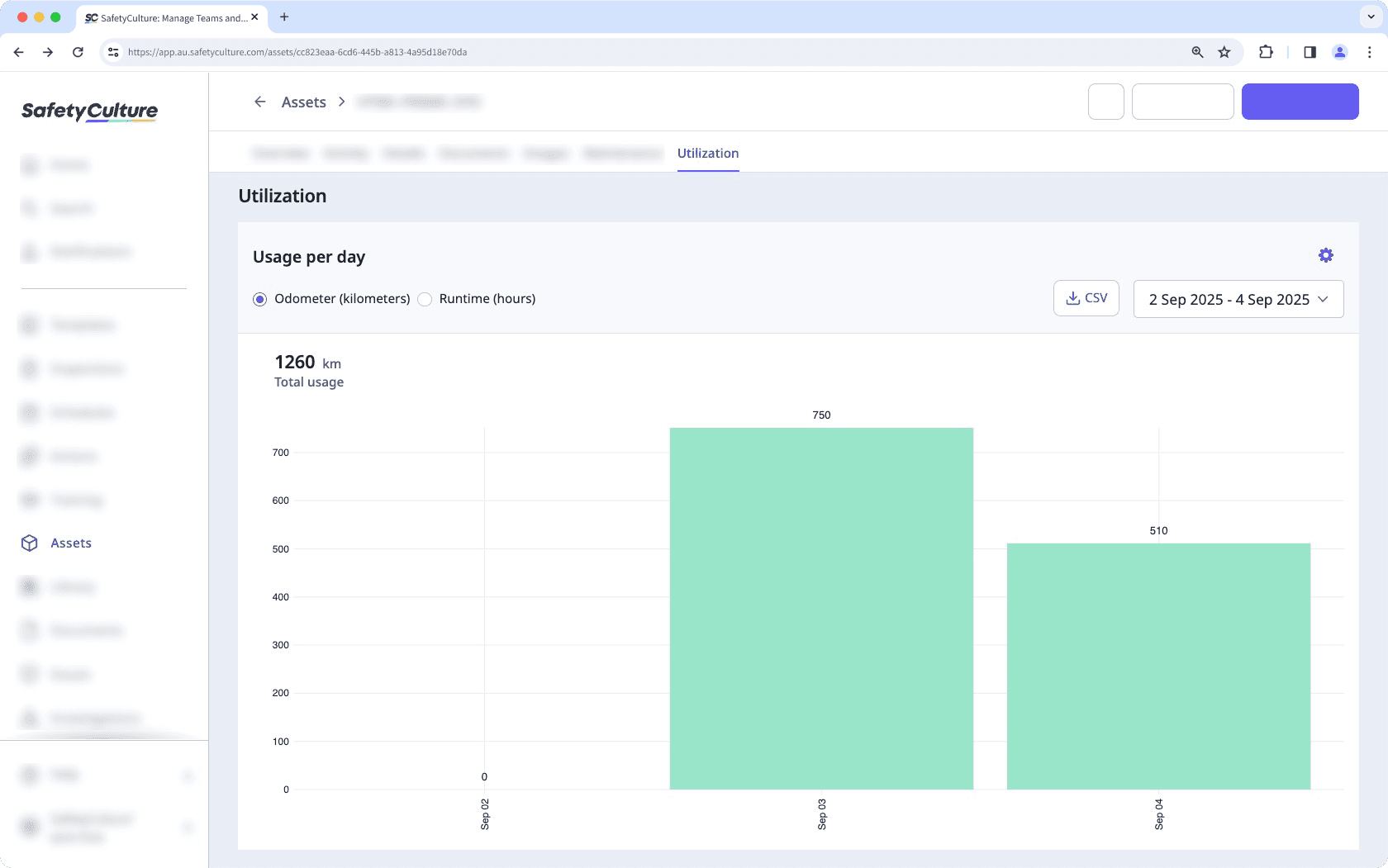The width and height of the screenshot is (1388, 868).
Task: Open the Chrome three-dot menu
Action: pyautogui.click(x=1369, y=52)
